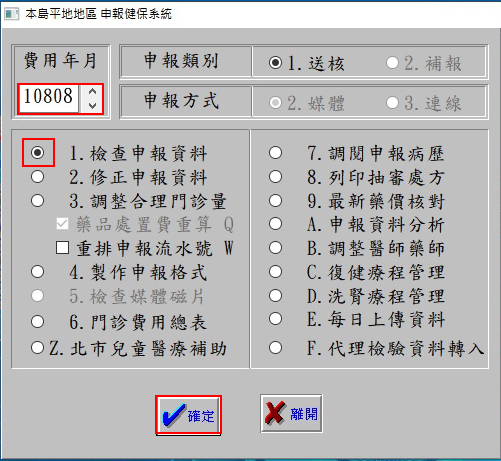Click the window icon in the title bar
501x461 pixels.
[x=12, y=14]
